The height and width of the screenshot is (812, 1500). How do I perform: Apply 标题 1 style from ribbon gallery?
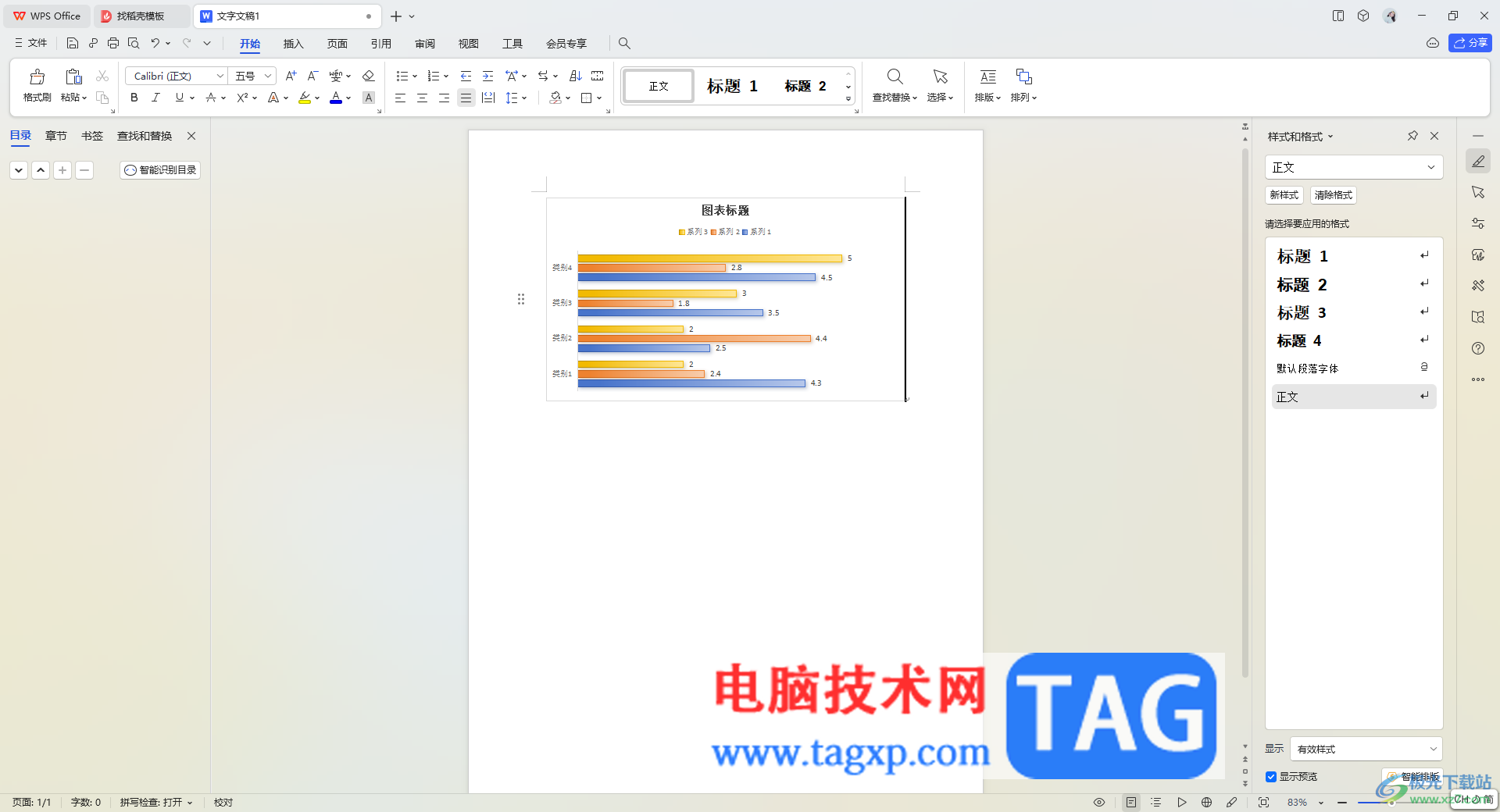[733, 86]
